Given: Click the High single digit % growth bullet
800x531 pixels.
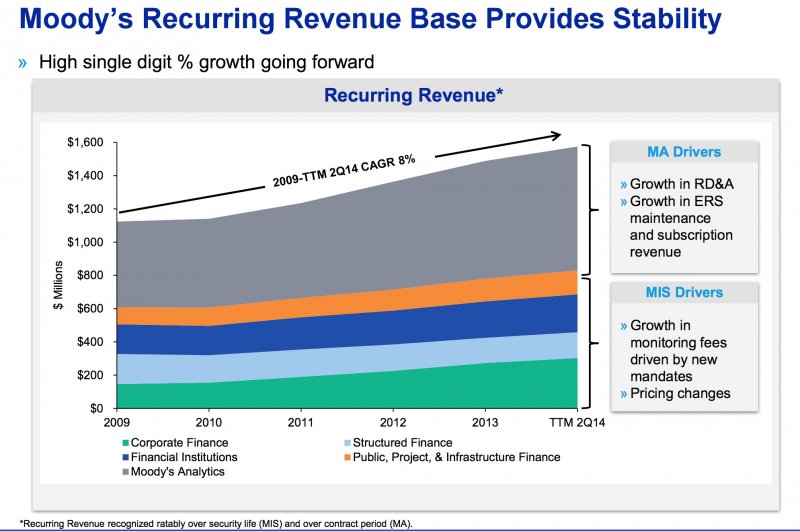Looking at the screenshot, I should click(207, 62).
